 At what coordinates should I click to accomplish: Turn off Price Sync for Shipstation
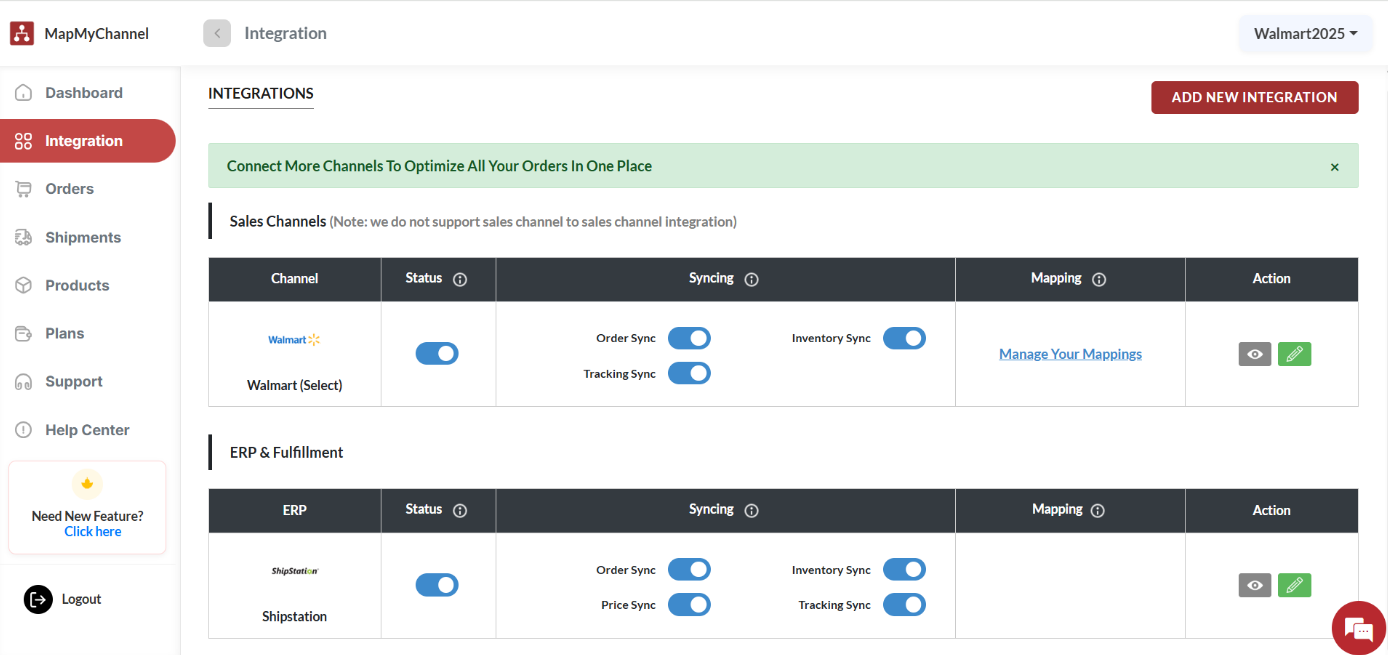[x=689, y=604]
